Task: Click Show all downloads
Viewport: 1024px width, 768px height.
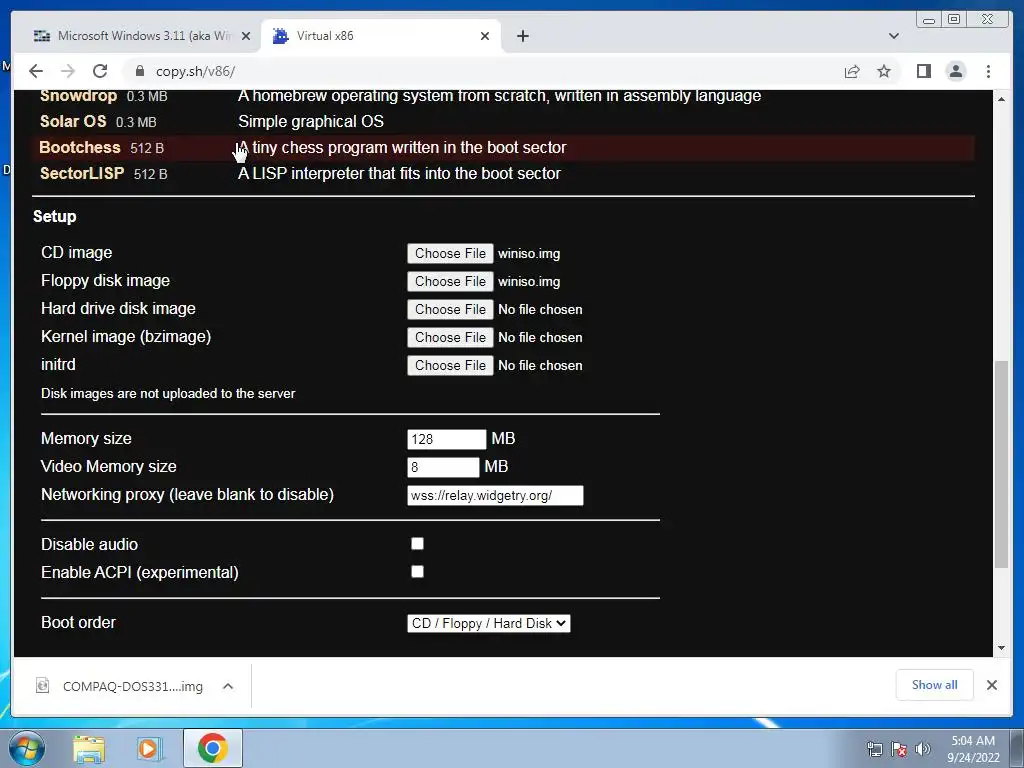Action: coord(935,685)
